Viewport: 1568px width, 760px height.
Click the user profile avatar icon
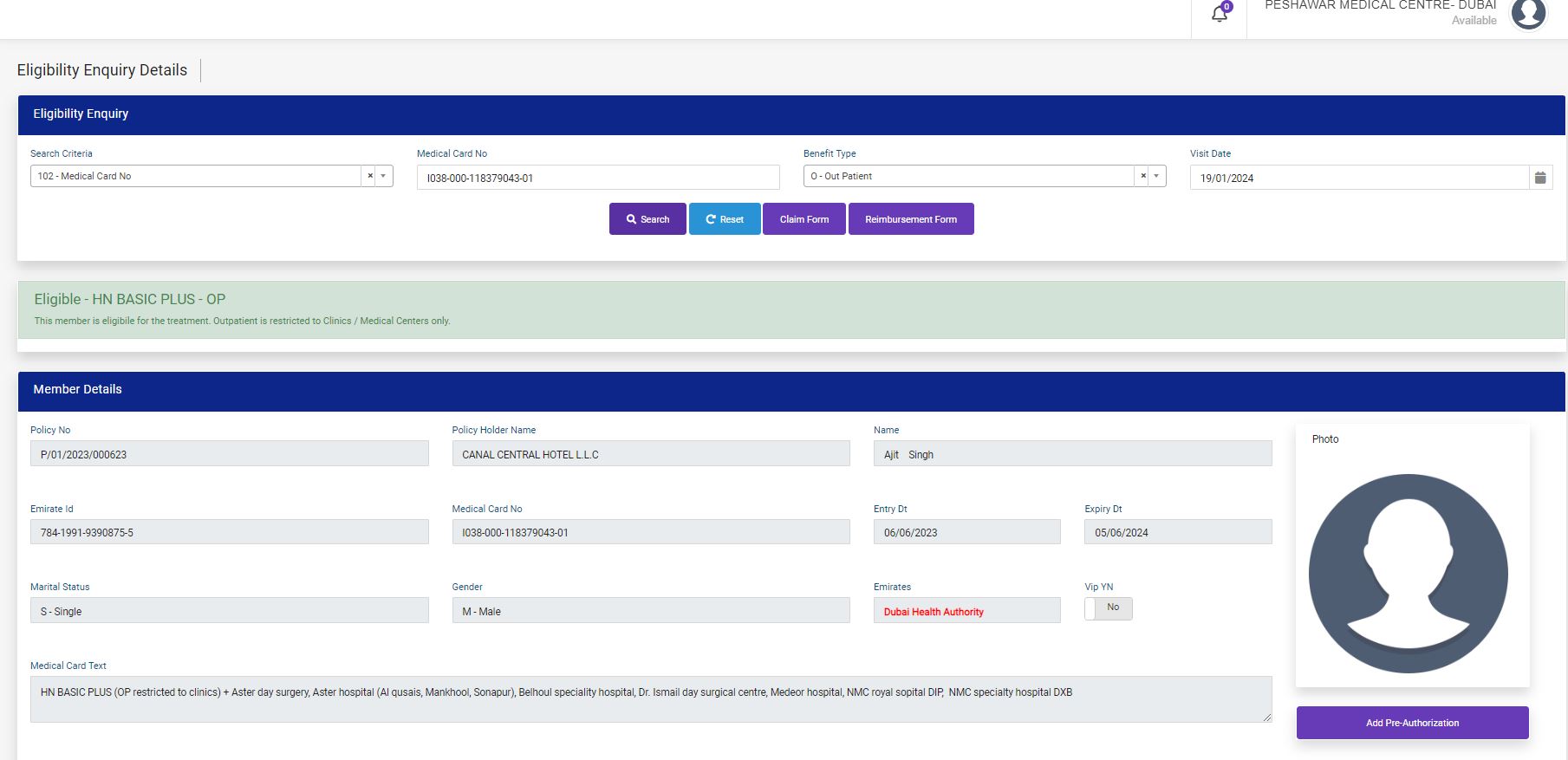coord(1528,14)
